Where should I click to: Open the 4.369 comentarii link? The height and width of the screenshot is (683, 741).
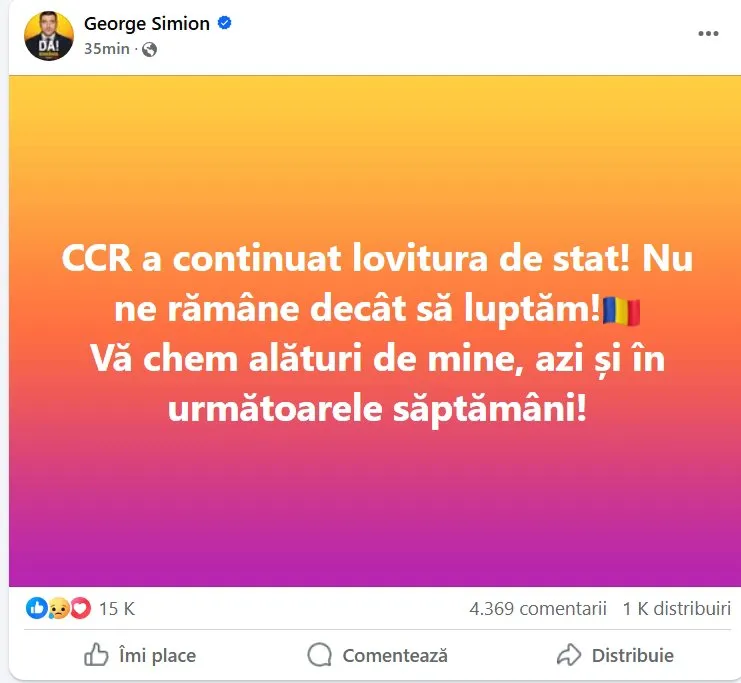coord(537,609)
